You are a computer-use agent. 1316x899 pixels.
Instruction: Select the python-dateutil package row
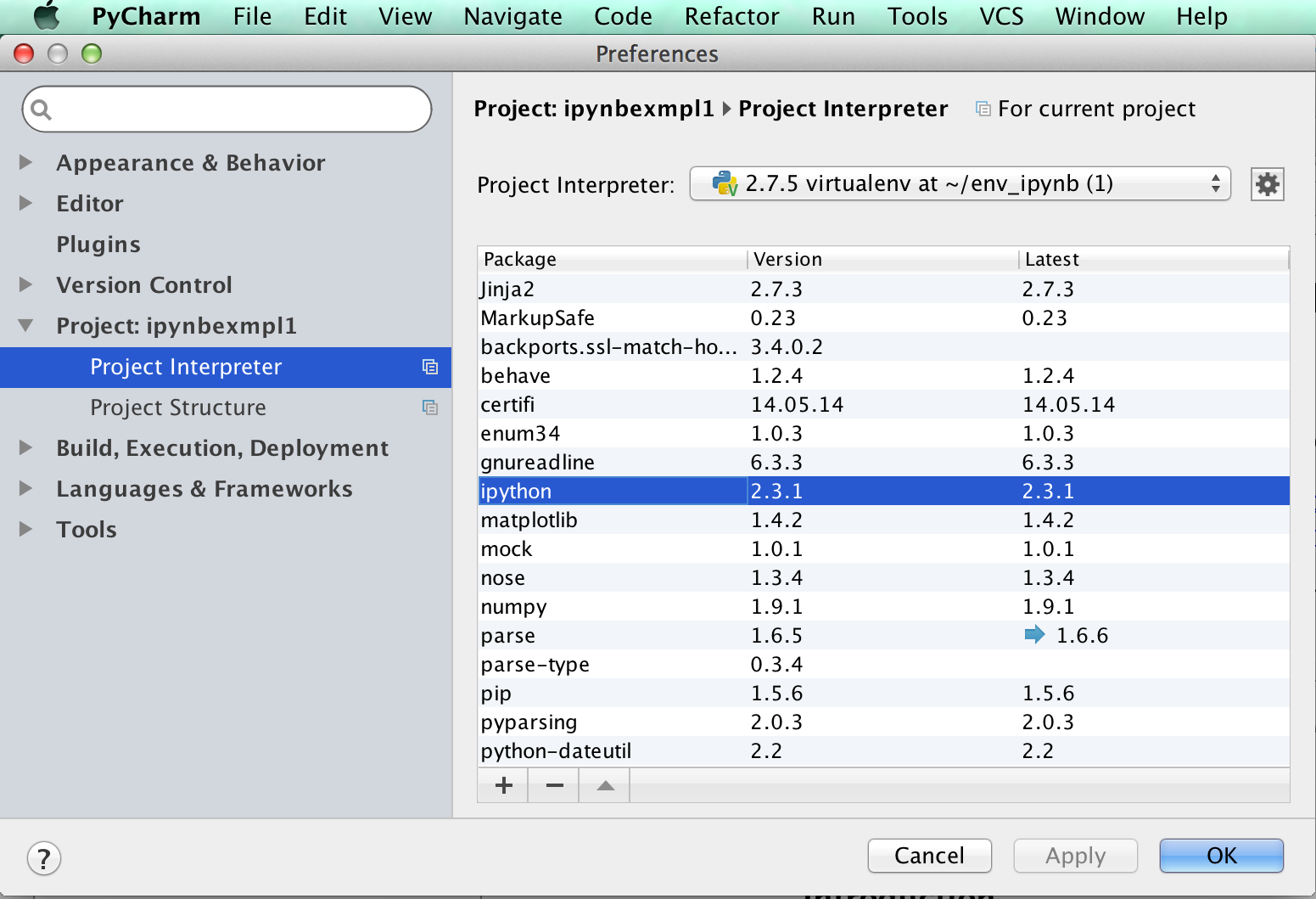coord(883,750)
